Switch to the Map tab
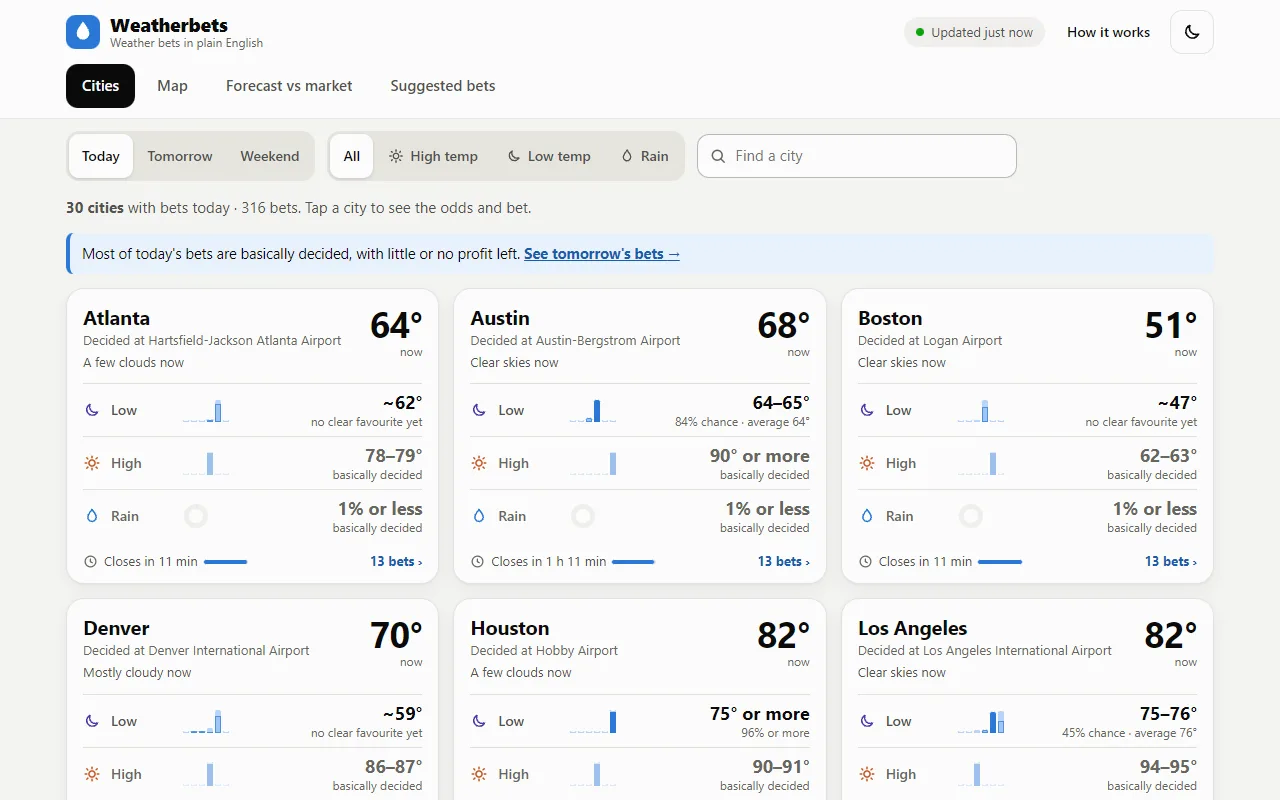Image resolution: width=1280 pixels, height=800 pixels. 172,86
